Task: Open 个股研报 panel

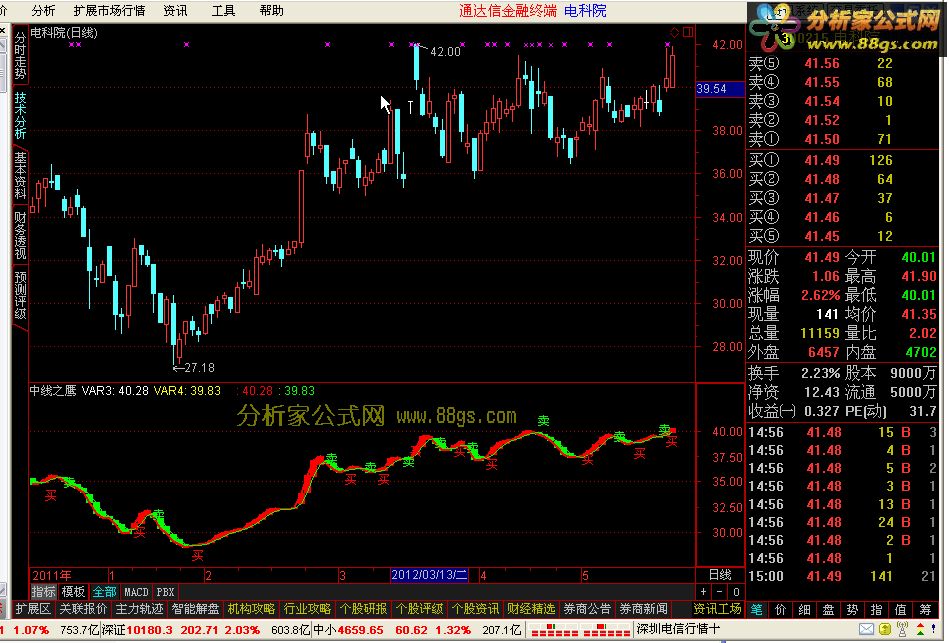Action: (363, 609)
